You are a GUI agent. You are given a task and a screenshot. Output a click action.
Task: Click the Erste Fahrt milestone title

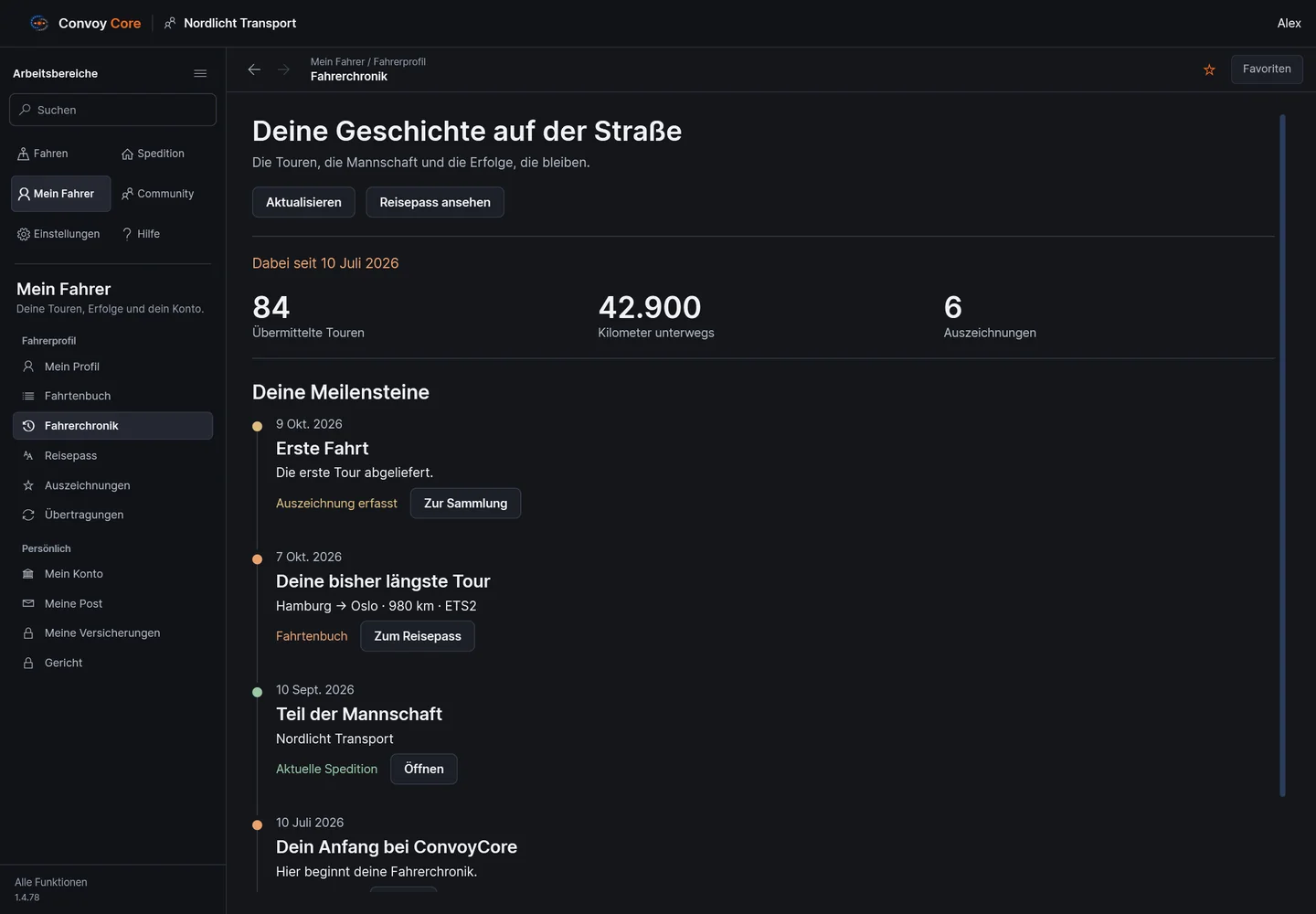tap(323, 449)
